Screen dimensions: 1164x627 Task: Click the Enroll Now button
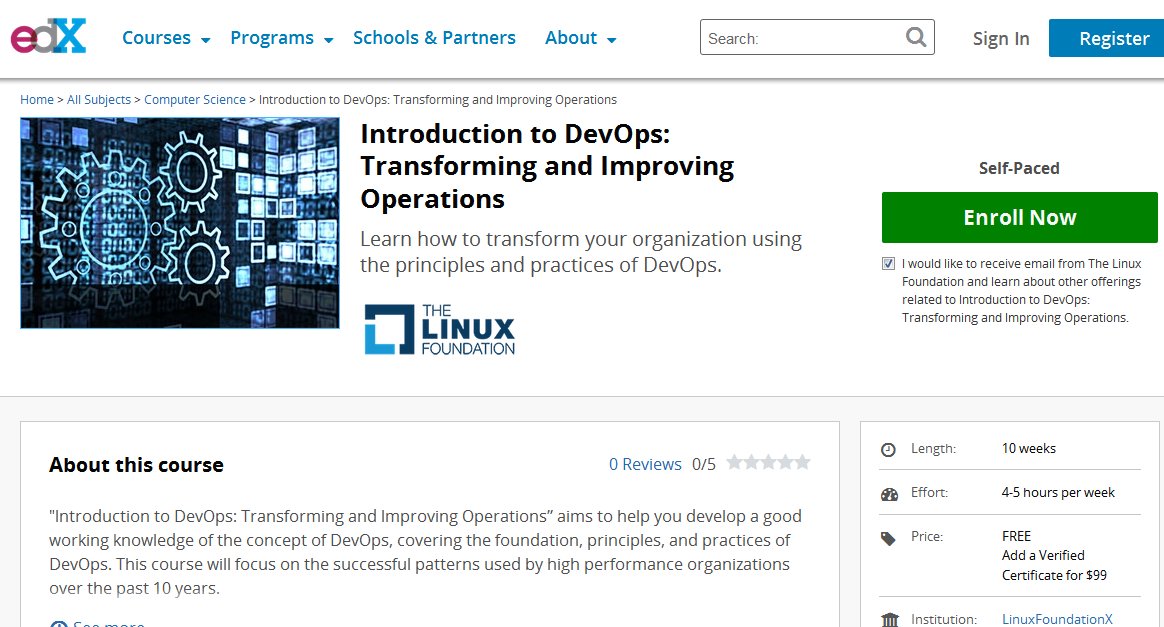click(x=1019, y=217)
